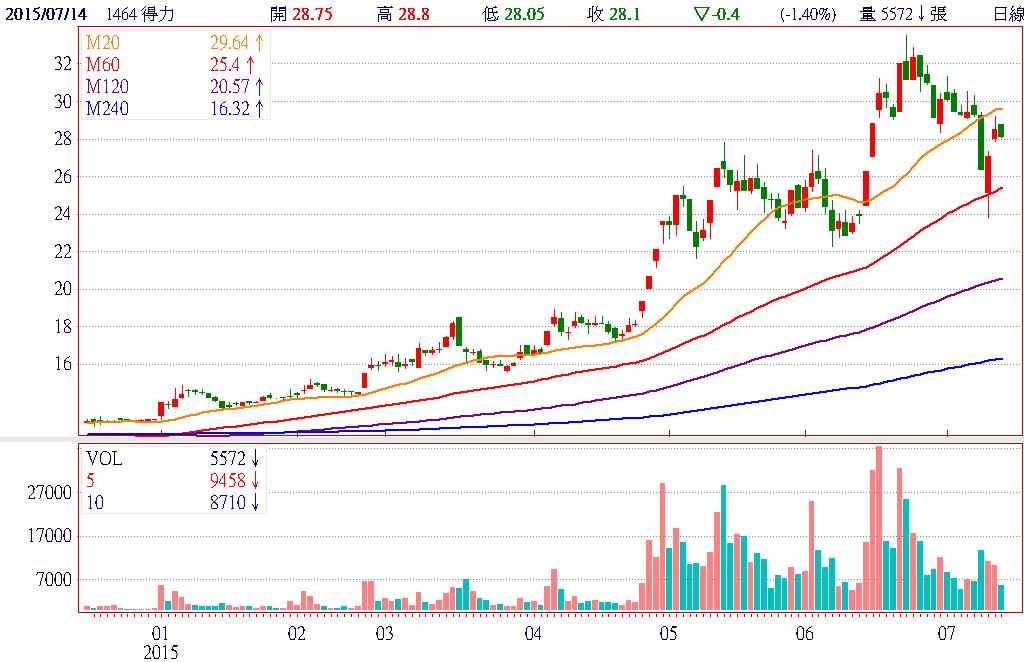The height and width of the screenshot is (662, 1024).
Task: Click the red down arrow beside 9458
Action: coord(256,481)
